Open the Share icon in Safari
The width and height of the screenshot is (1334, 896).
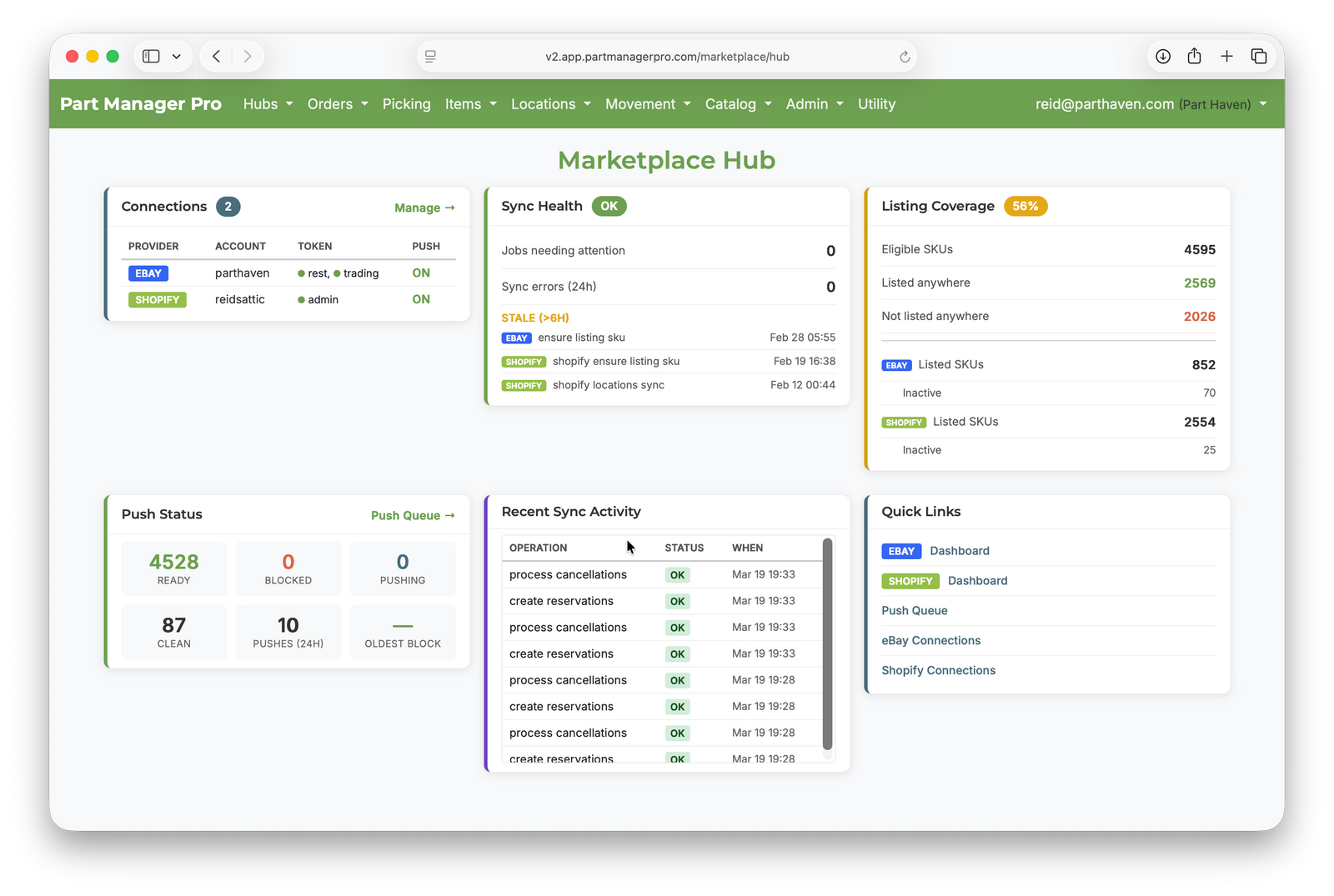[1194, 56]
